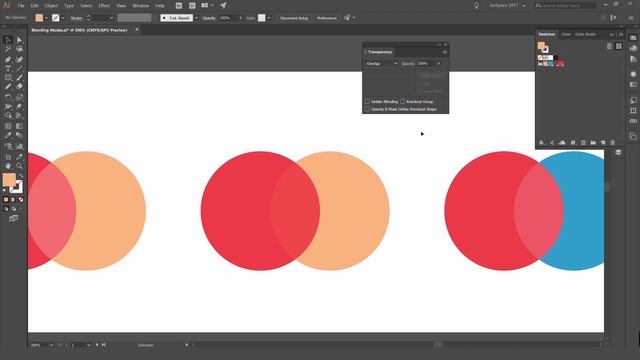Viewport: 640px width, 360px height.
Task: Select the Pencil tool
Action: tap(8, 87)
